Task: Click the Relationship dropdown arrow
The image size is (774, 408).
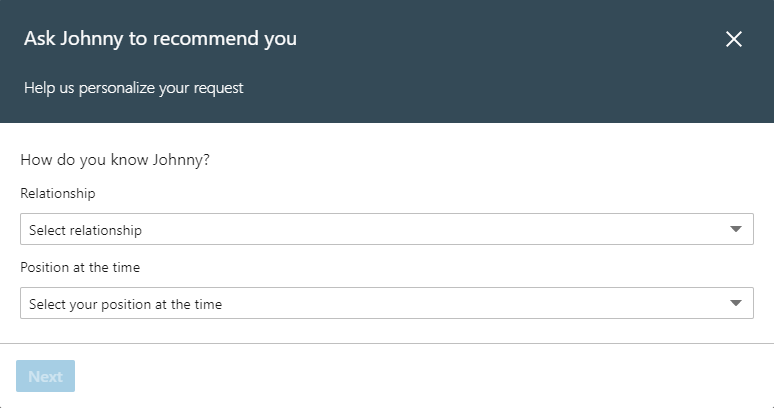Action: tap(736, 230)
